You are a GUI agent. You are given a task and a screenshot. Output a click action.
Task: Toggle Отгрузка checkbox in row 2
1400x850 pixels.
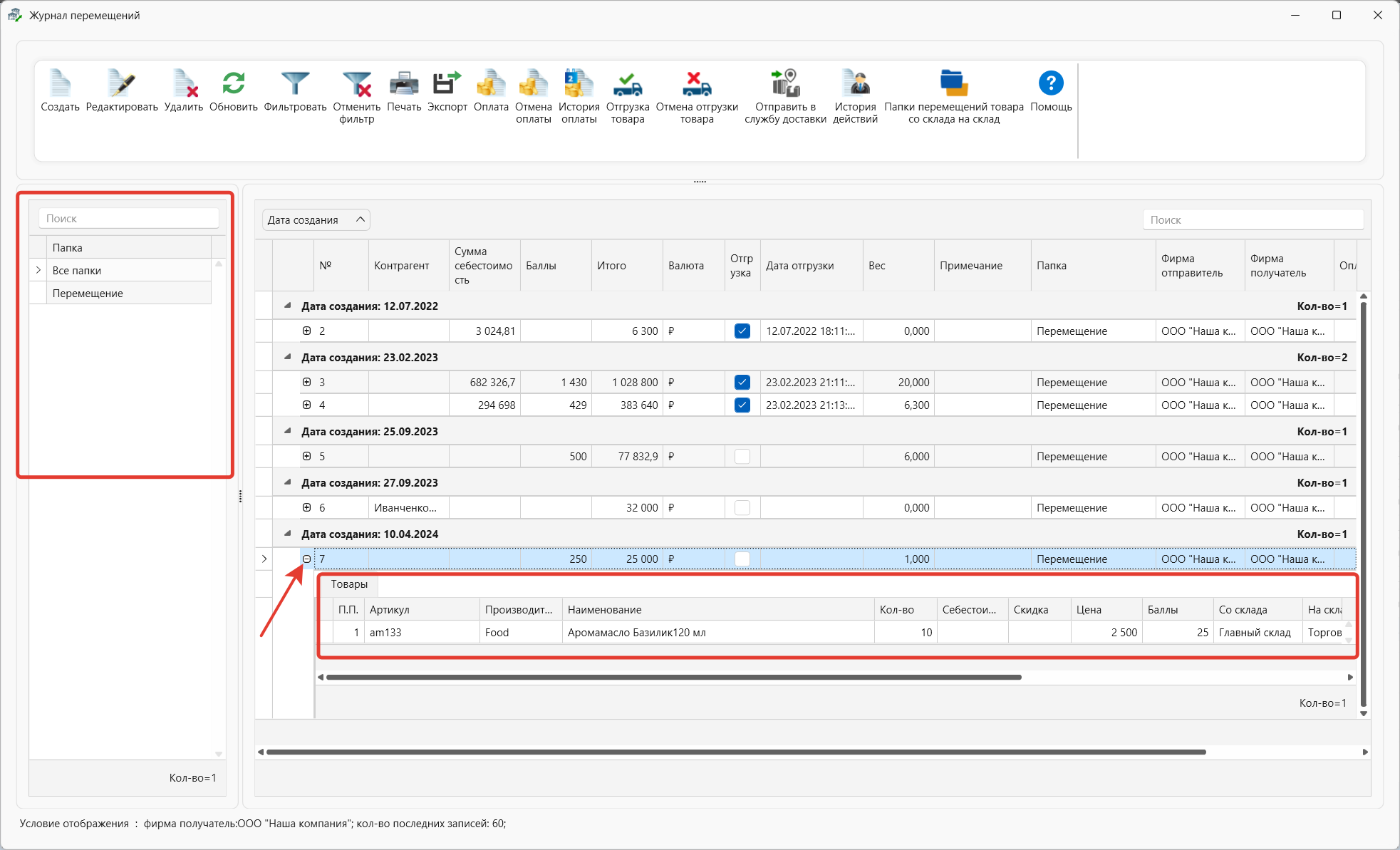pyautogui.click(x=742, y=331)
